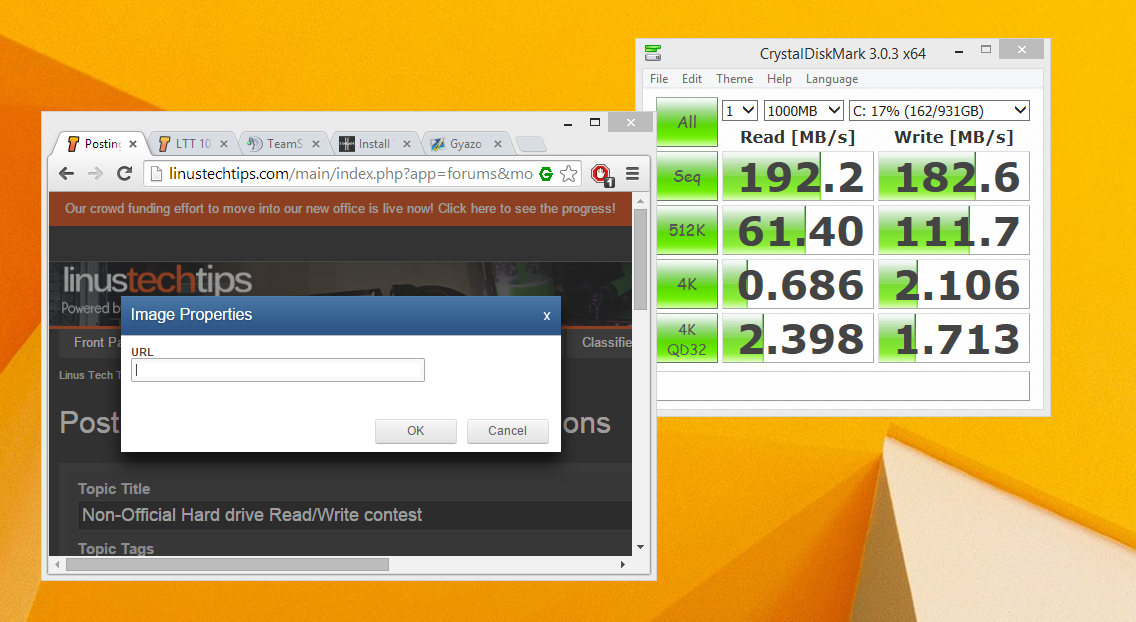Start the 4K benchmark test
The height and width of the screenshot is (622, 1136).
[x=687, y=285]
